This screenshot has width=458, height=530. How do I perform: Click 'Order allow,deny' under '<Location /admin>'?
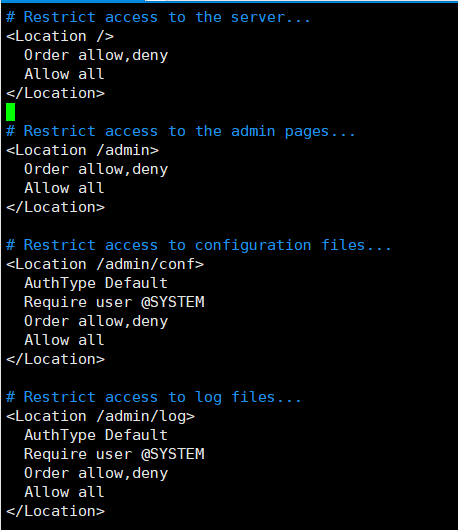click(x=96, y=169)
